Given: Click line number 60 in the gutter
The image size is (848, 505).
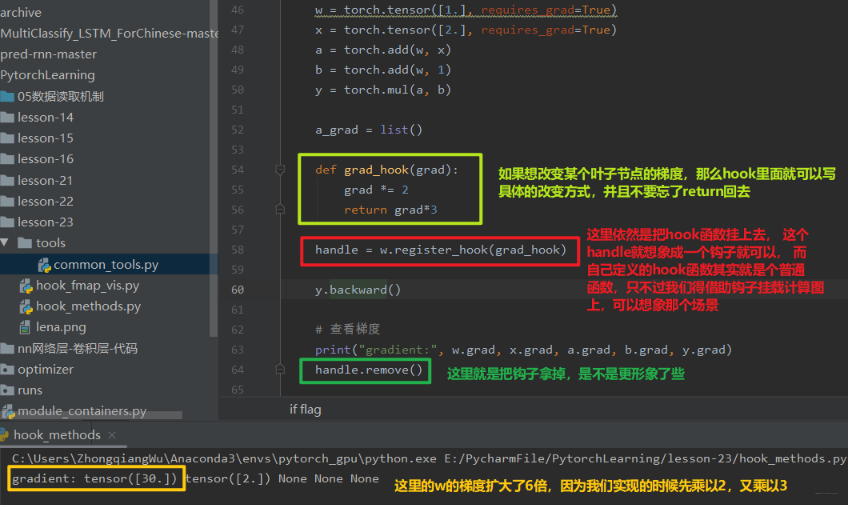Looking at the screenshot, I should click(x=237, y=290).
